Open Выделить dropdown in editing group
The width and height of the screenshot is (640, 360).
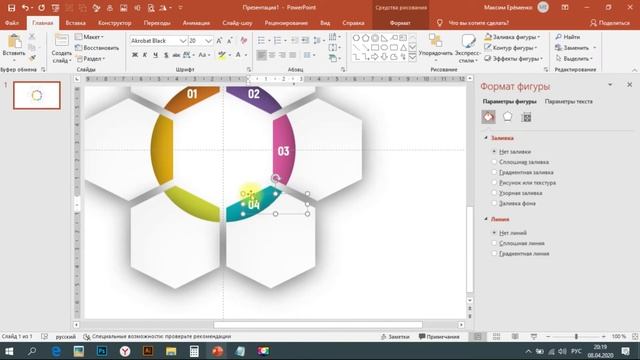[x=573, y=58]
